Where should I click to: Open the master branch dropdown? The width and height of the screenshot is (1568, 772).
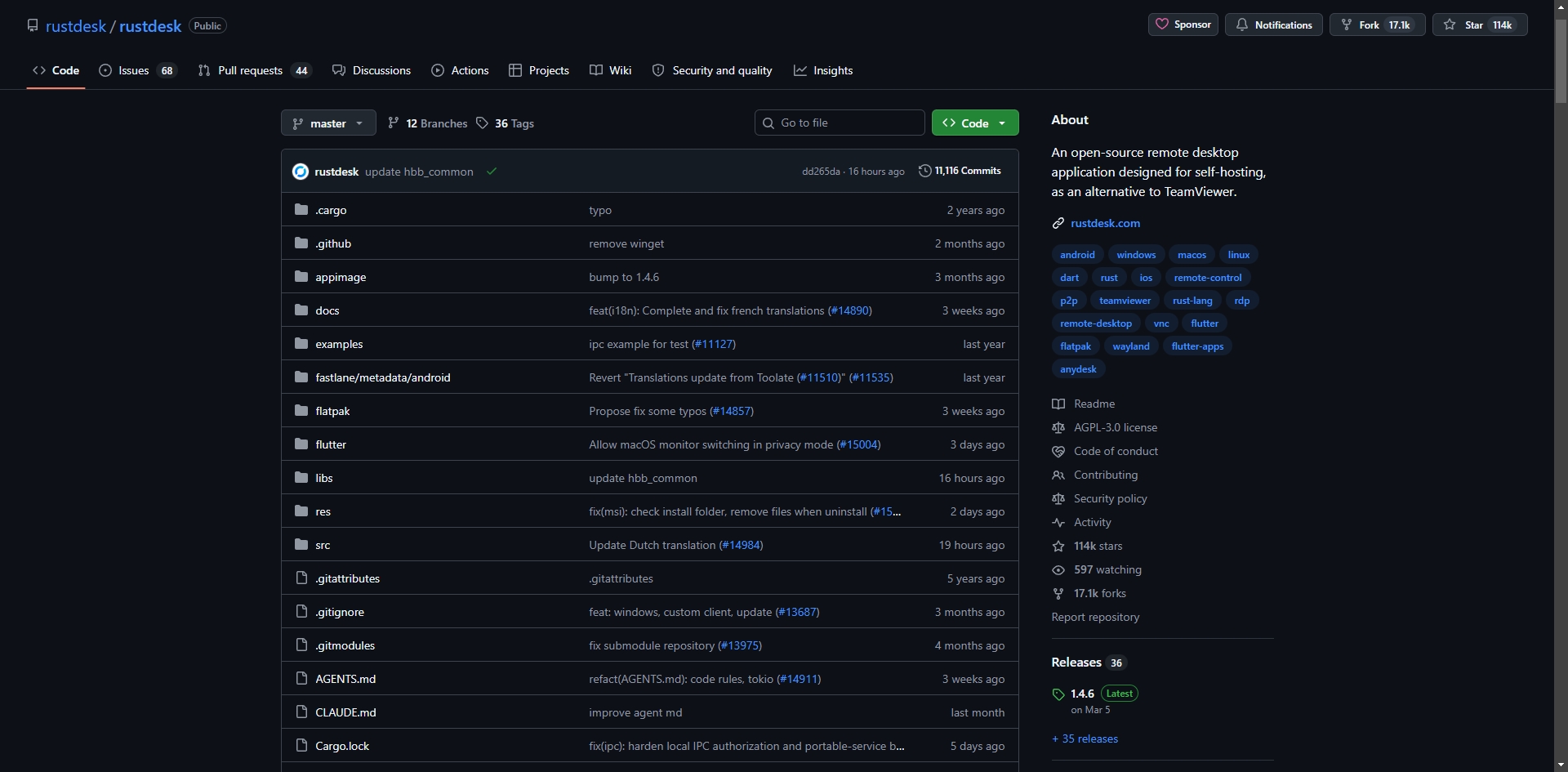[328, 123]
